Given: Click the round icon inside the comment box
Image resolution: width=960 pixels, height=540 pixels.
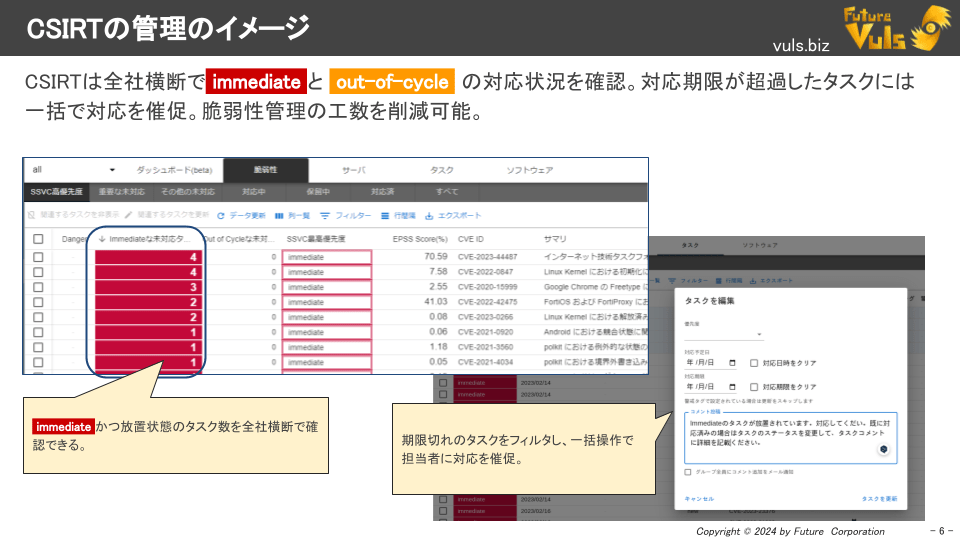Looking at the screenshot, I should [883, 450].
